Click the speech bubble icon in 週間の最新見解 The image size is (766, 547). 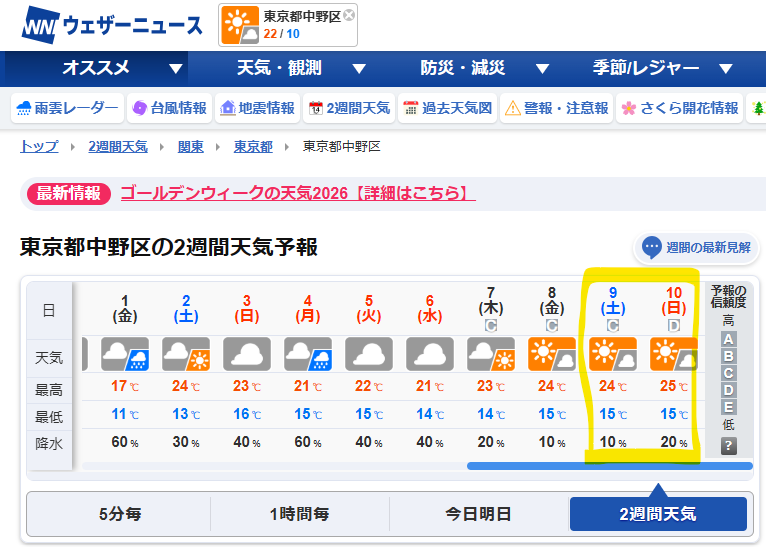652,248
